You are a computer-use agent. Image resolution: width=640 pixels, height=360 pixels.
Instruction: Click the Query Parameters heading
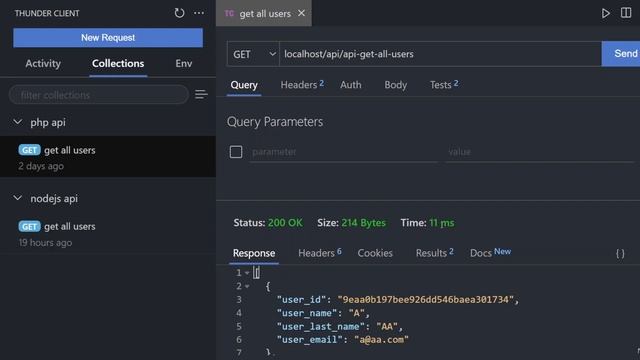pos(275,122)
